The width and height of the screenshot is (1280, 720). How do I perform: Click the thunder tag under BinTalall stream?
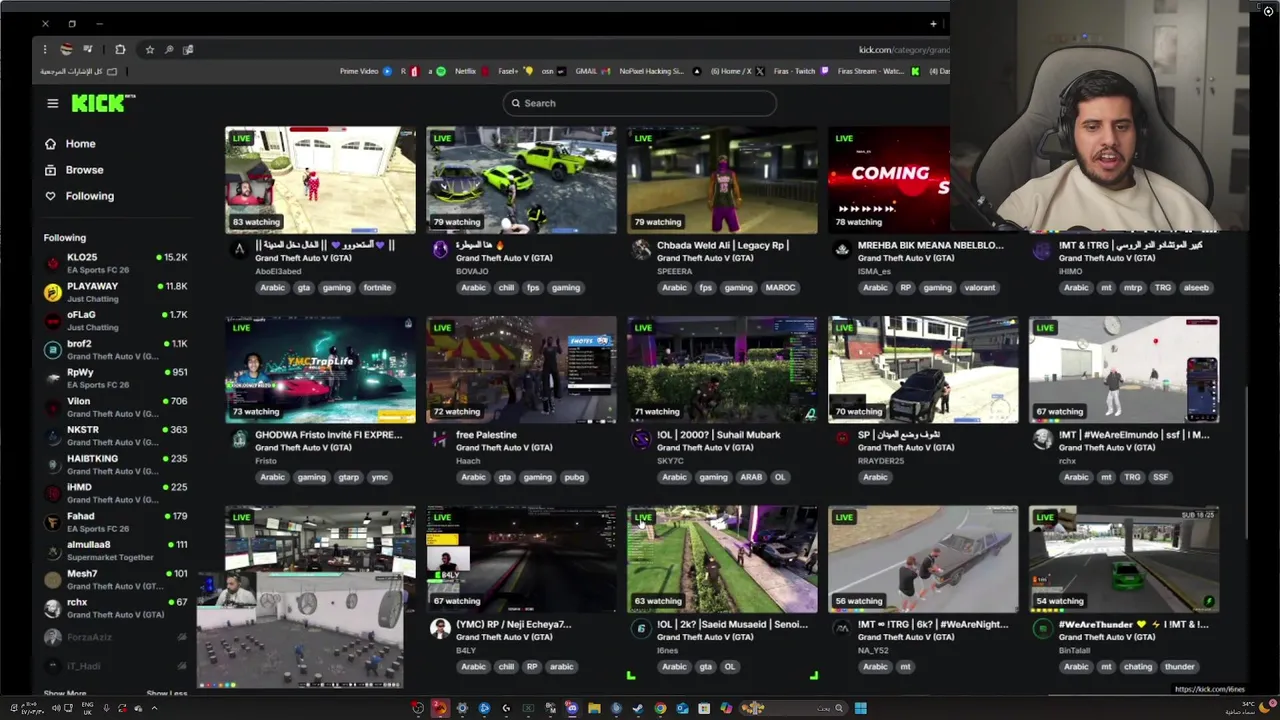pos(1179,667)
